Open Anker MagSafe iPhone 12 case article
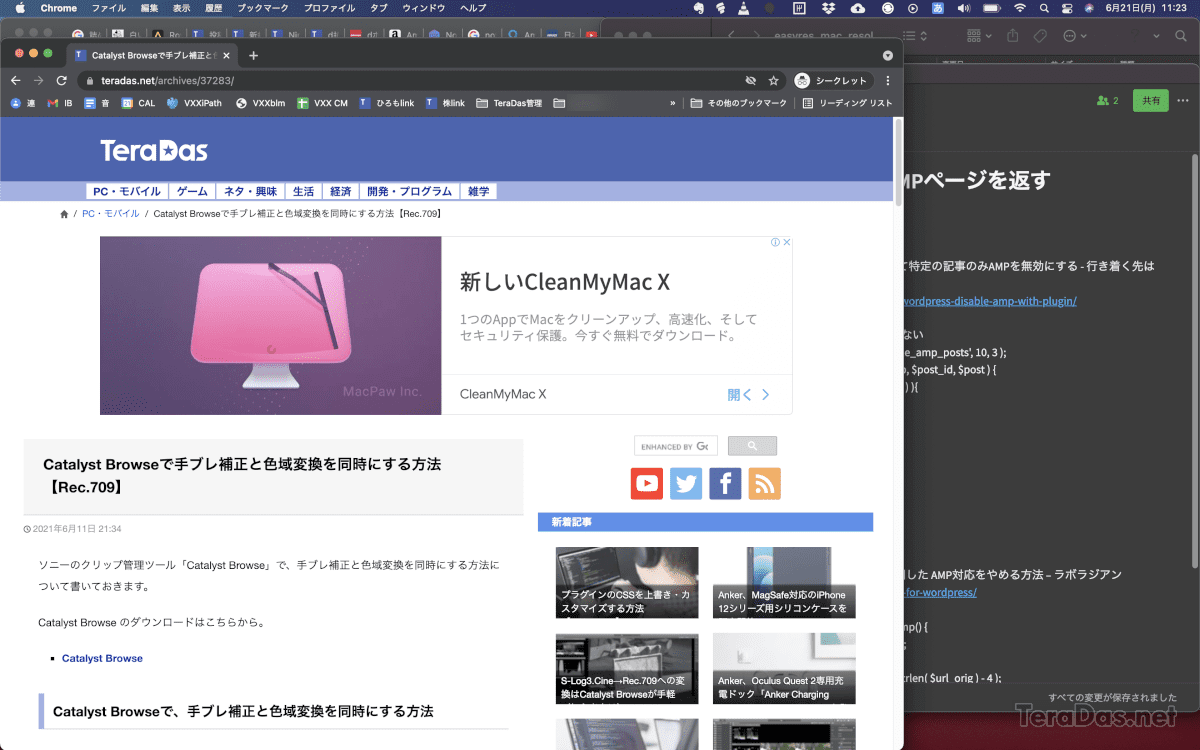This screenshot has height=750, width=1200. tap(784, 583)
